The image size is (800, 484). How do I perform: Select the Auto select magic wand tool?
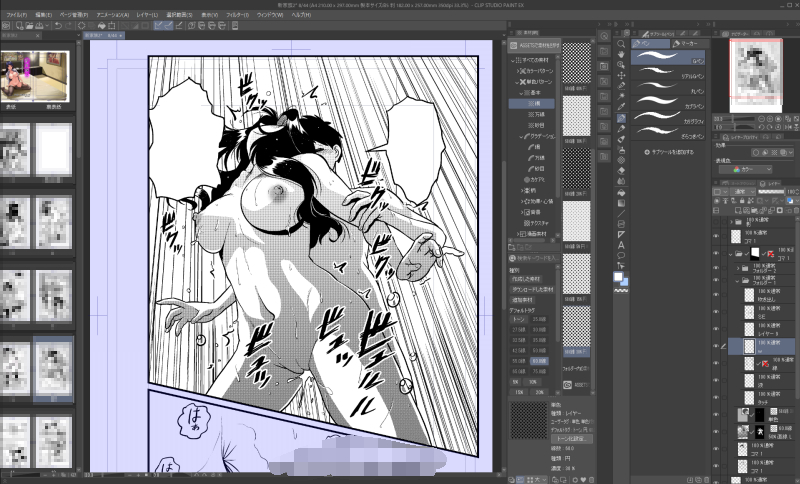point(621,96)
